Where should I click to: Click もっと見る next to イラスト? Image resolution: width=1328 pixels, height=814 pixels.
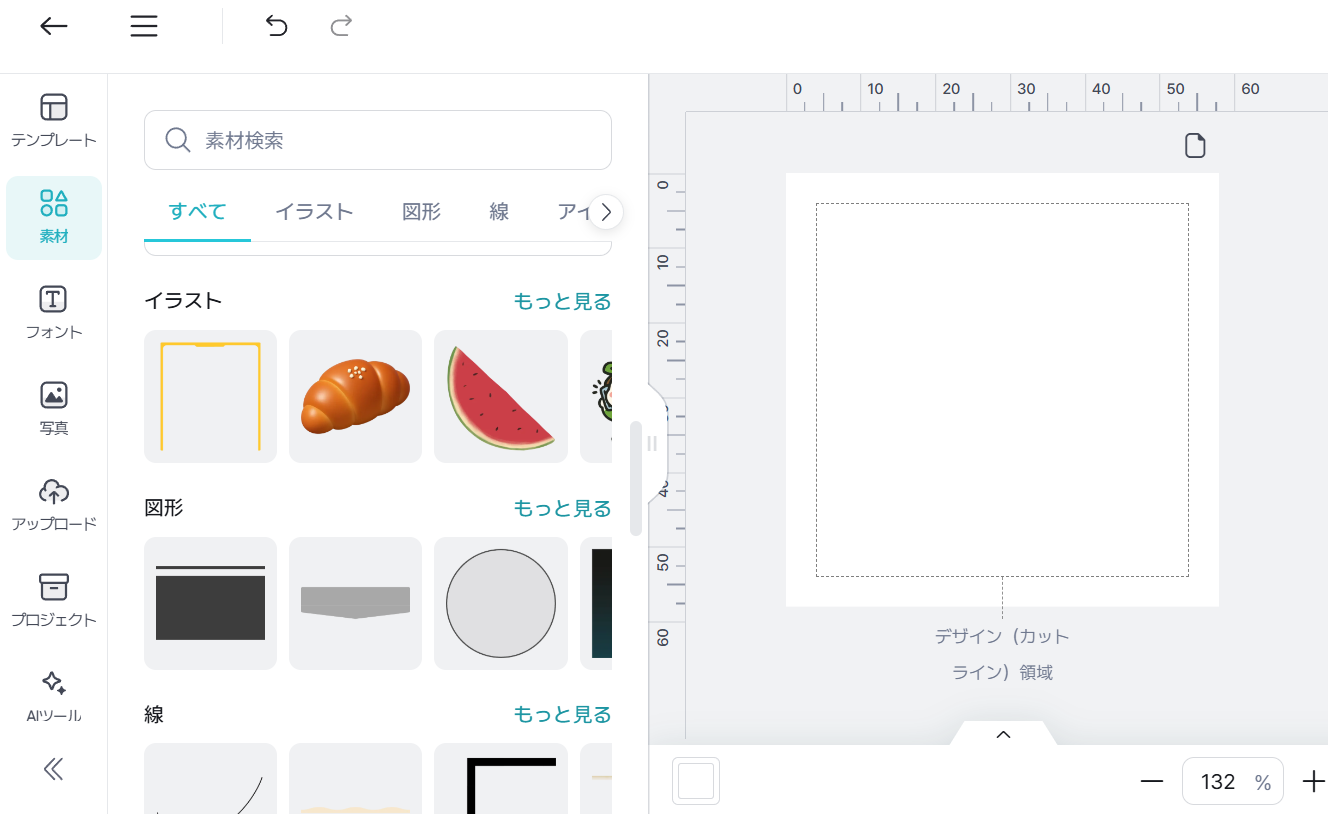click(x=562, y=301)
